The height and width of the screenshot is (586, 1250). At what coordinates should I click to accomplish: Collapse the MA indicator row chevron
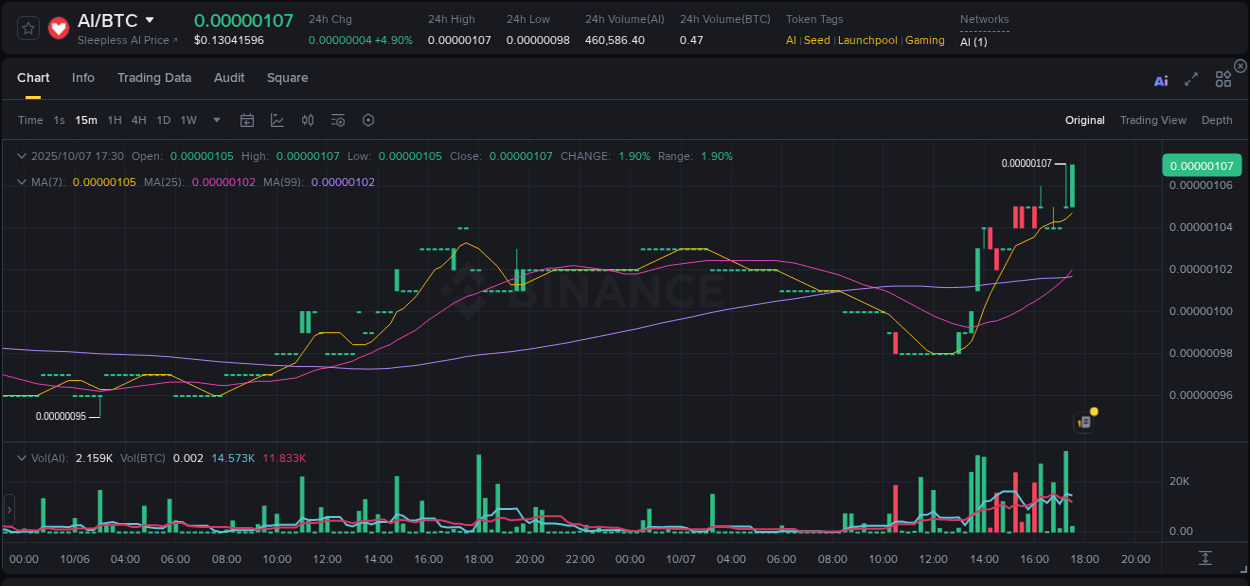20,182
